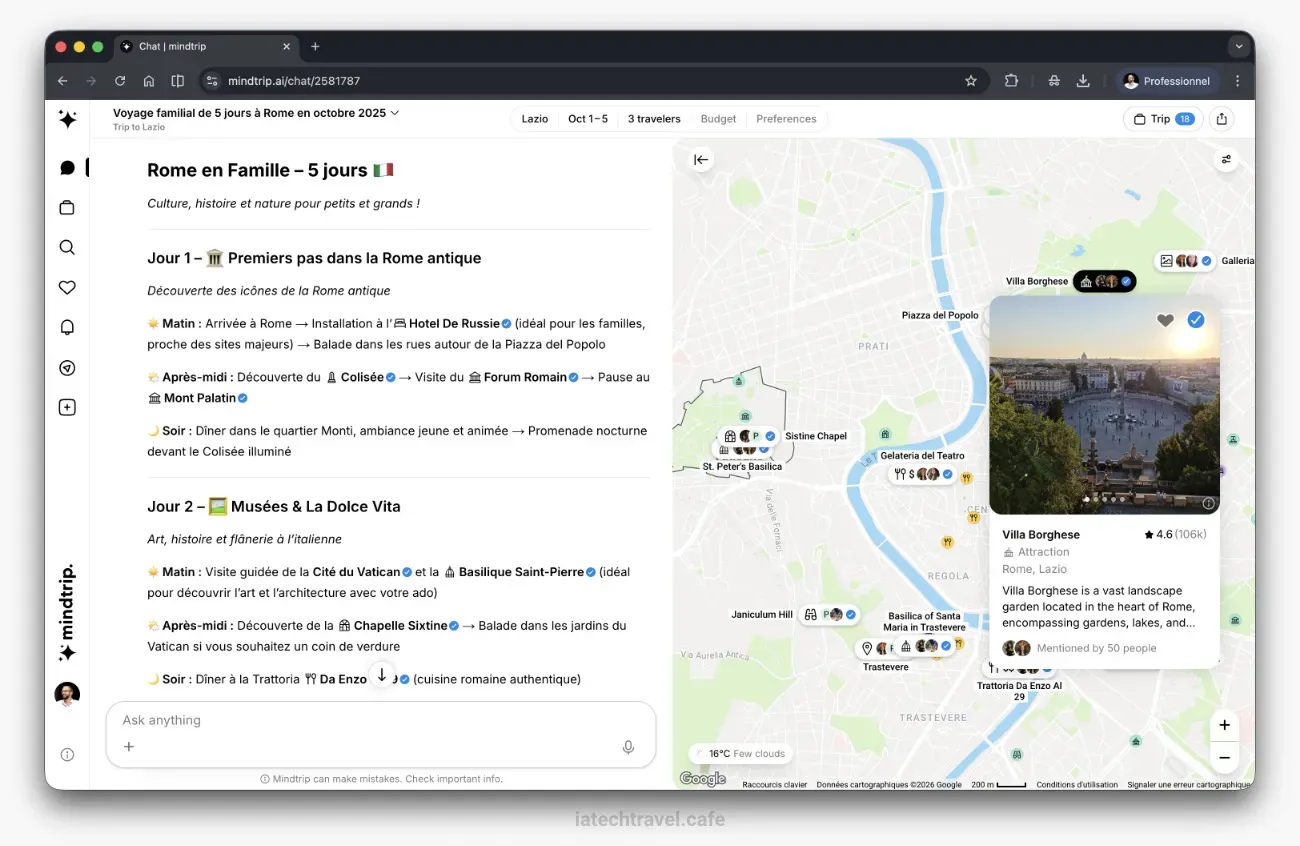Click the Galleria map pin at map edge

1185,261
